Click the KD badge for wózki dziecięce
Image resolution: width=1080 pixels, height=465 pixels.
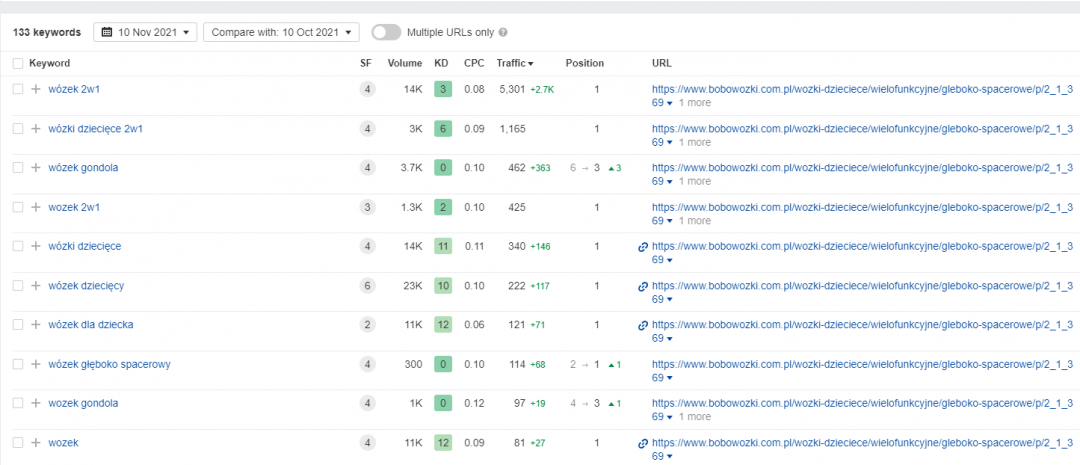[x=442, y=246]
